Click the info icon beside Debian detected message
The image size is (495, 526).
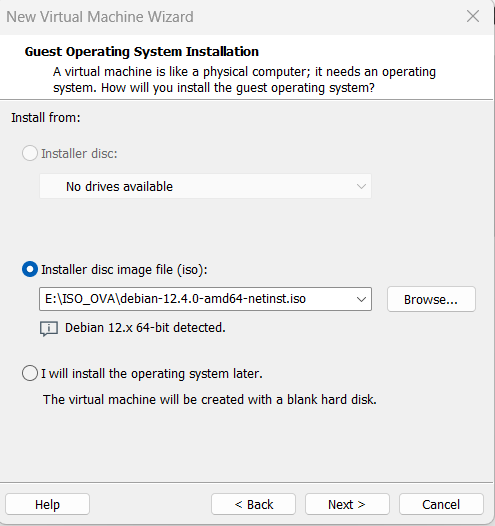[x=49, y=328]
